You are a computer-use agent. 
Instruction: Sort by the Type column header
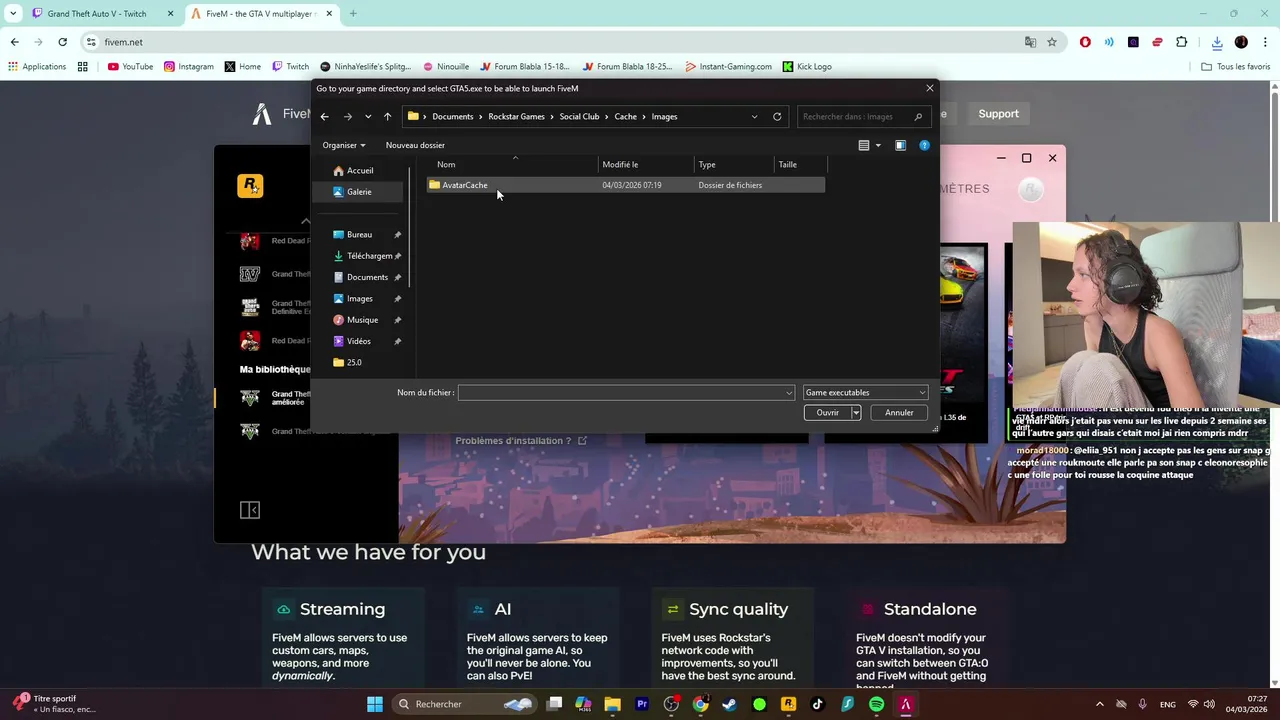(x=734, y=164)
